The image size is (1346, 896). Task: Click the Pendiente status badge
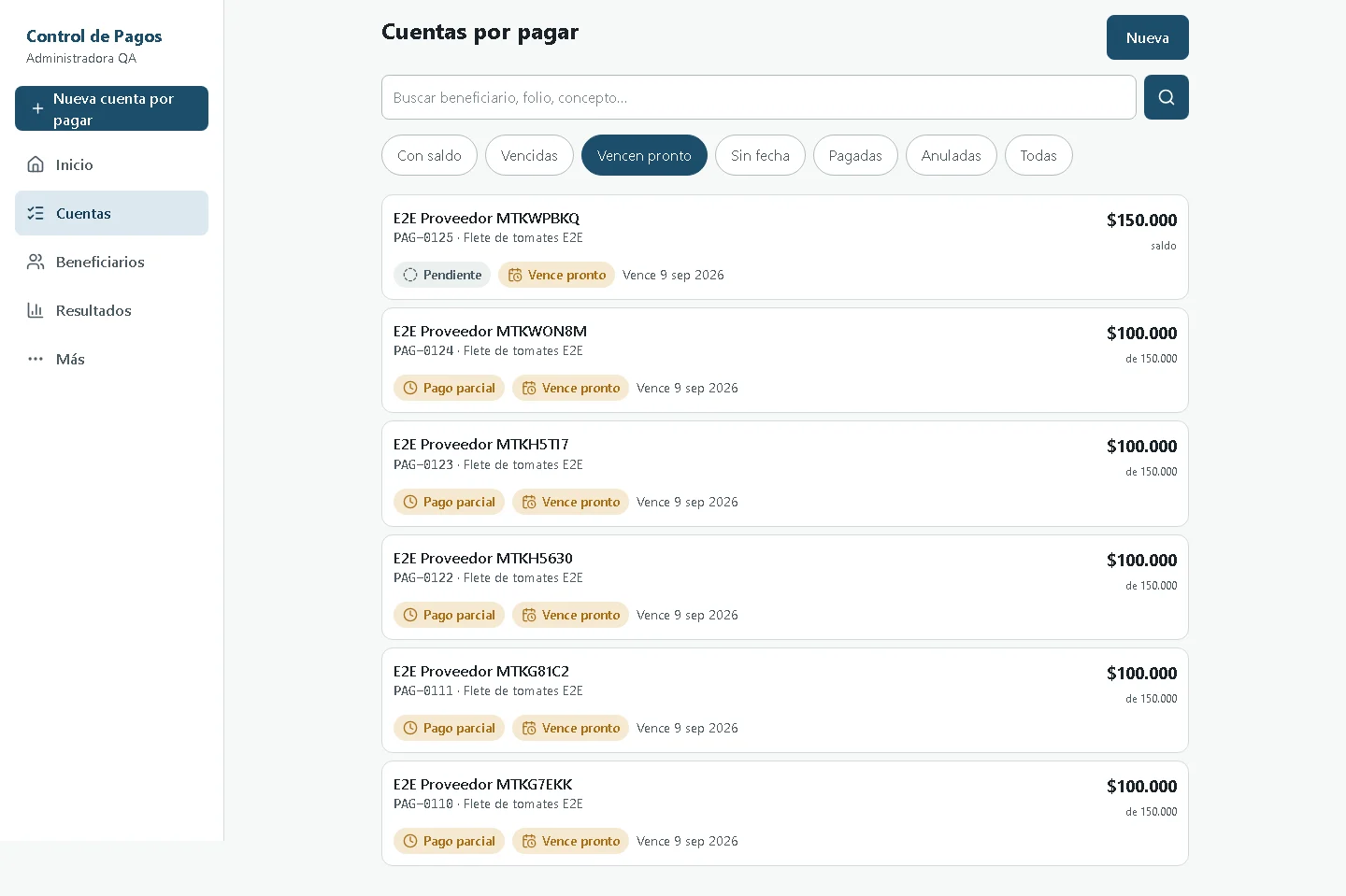[442, 275]
